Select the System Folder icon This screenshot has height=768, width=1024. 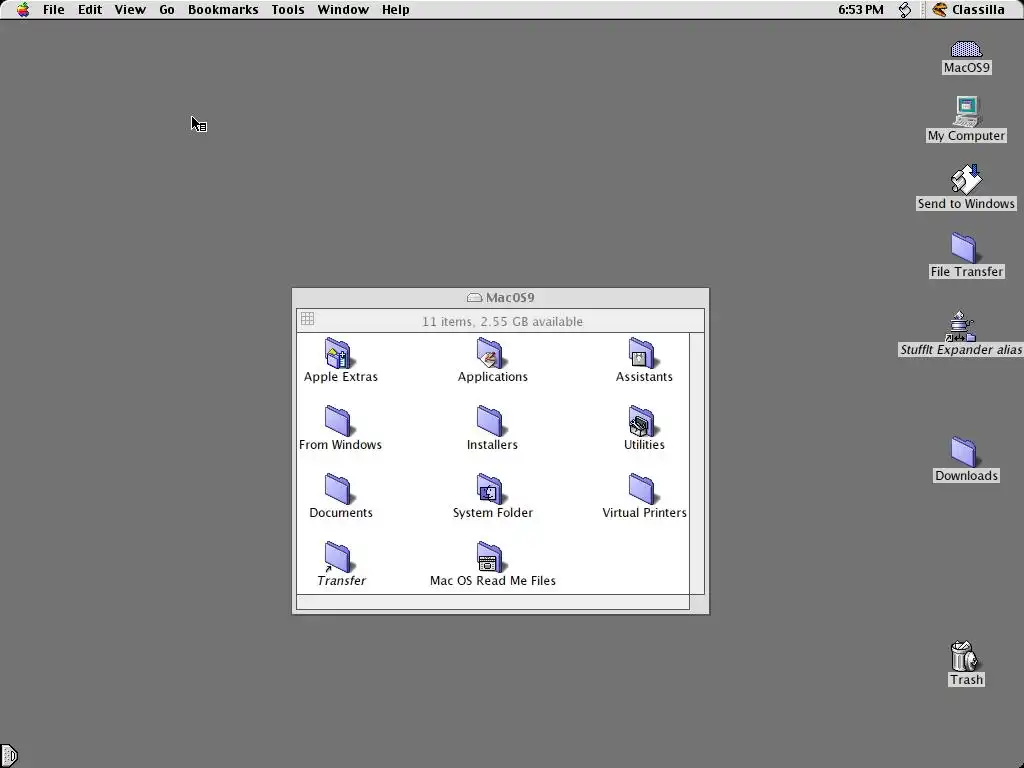(490, 489)
